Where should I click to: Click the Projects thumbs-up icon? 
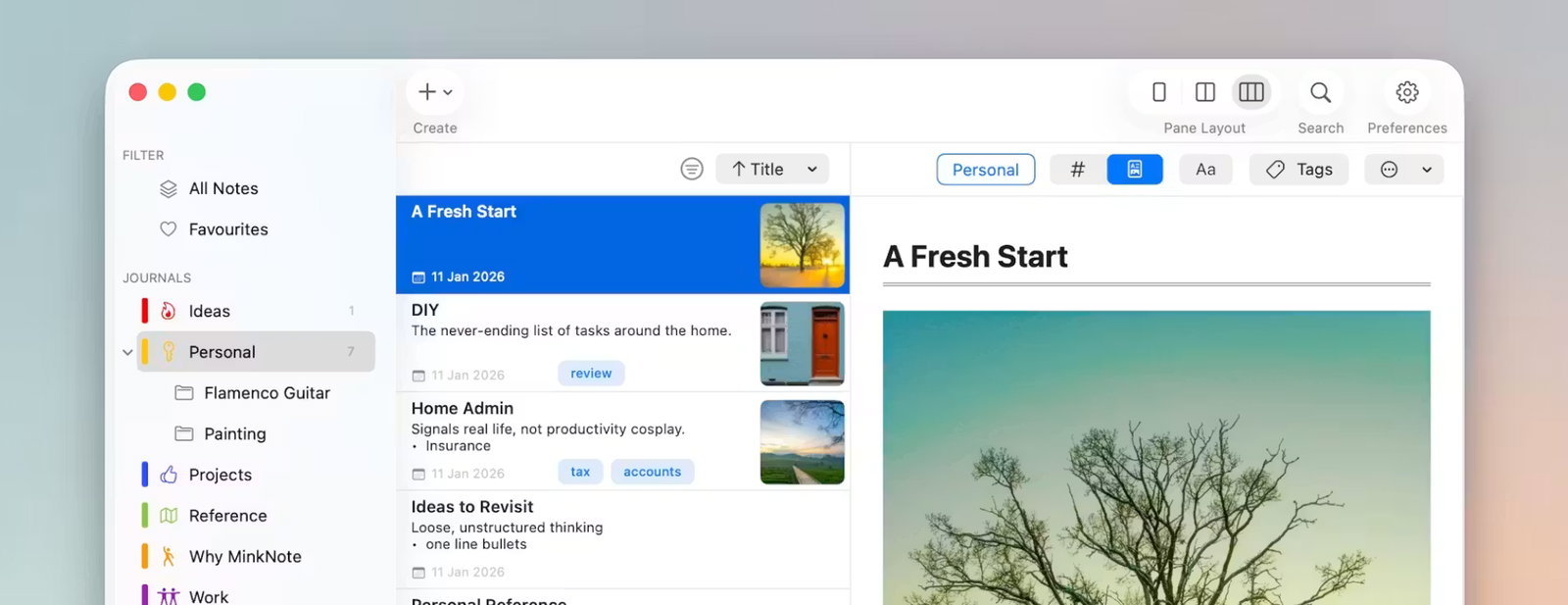click(x=169, y=475)
